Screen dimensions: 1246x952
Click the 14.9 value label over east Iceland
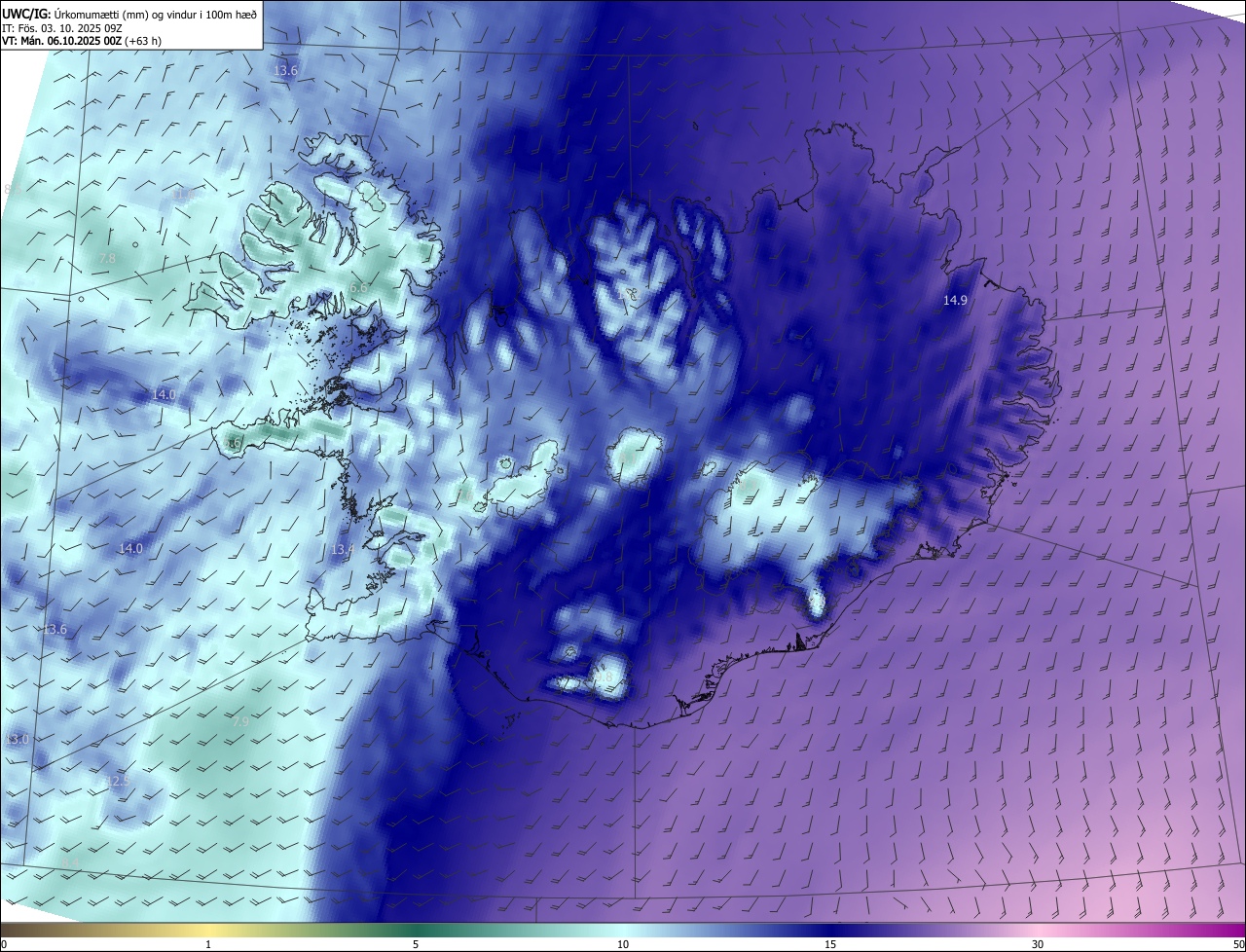tap(955, 301)
